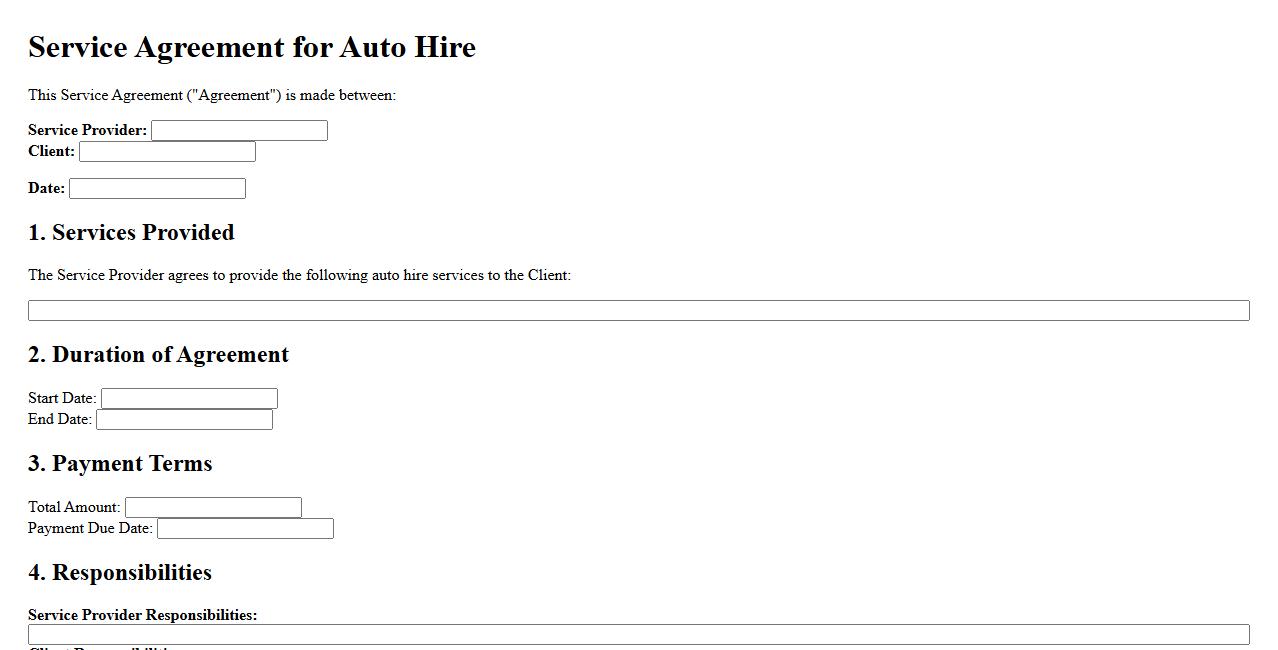Click the wide services description input box

[x=638, y=310]
